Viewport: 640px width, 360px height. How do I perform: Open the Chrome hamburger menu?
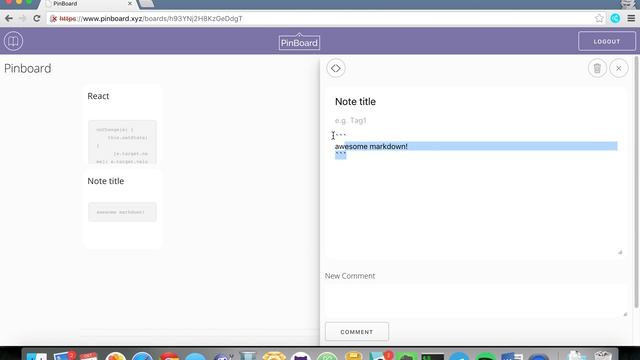[631, 18]
